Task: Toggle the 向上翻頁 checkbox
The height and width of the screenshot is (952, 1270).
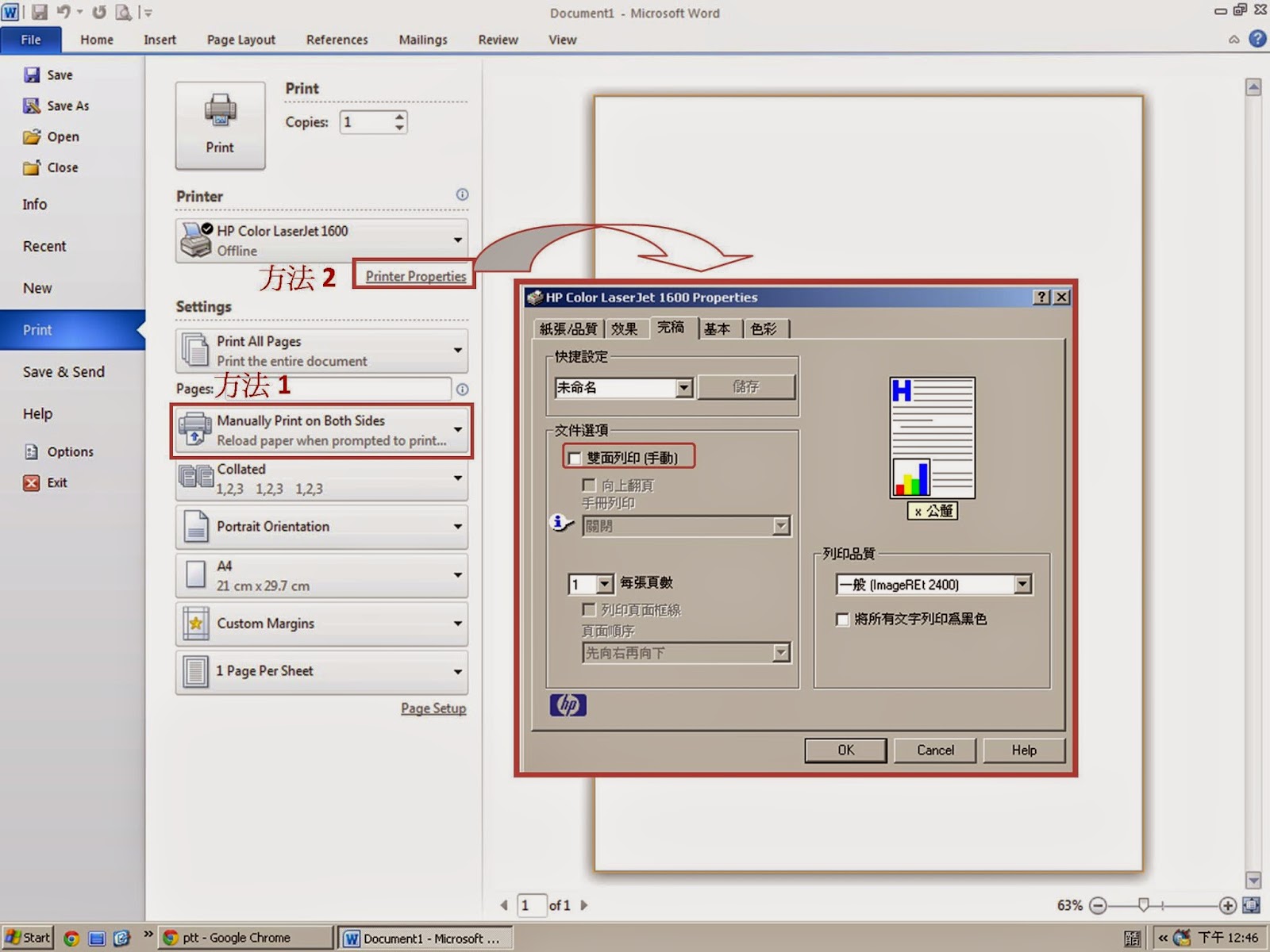Action: coord(589,485)
